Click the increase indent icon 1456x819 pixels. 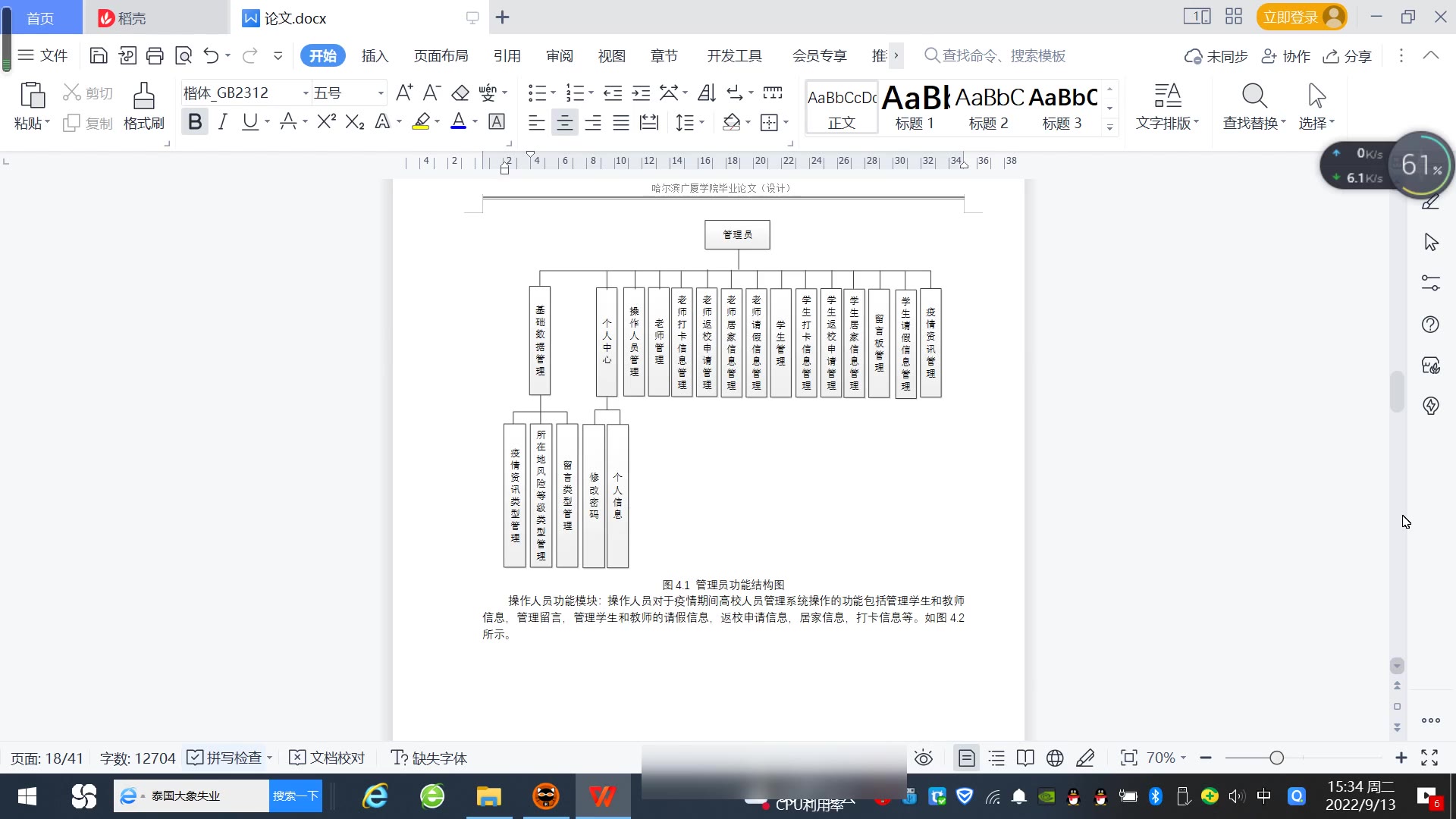point(641,93)
